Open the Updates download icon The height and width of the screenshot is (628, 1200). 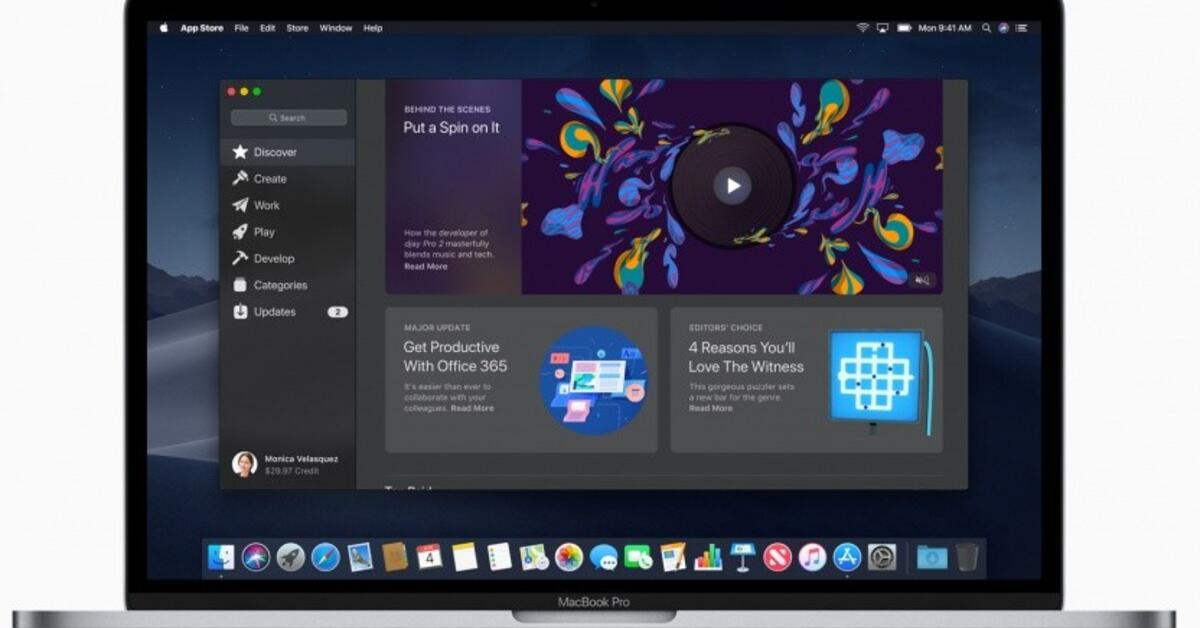pos(240,311)
